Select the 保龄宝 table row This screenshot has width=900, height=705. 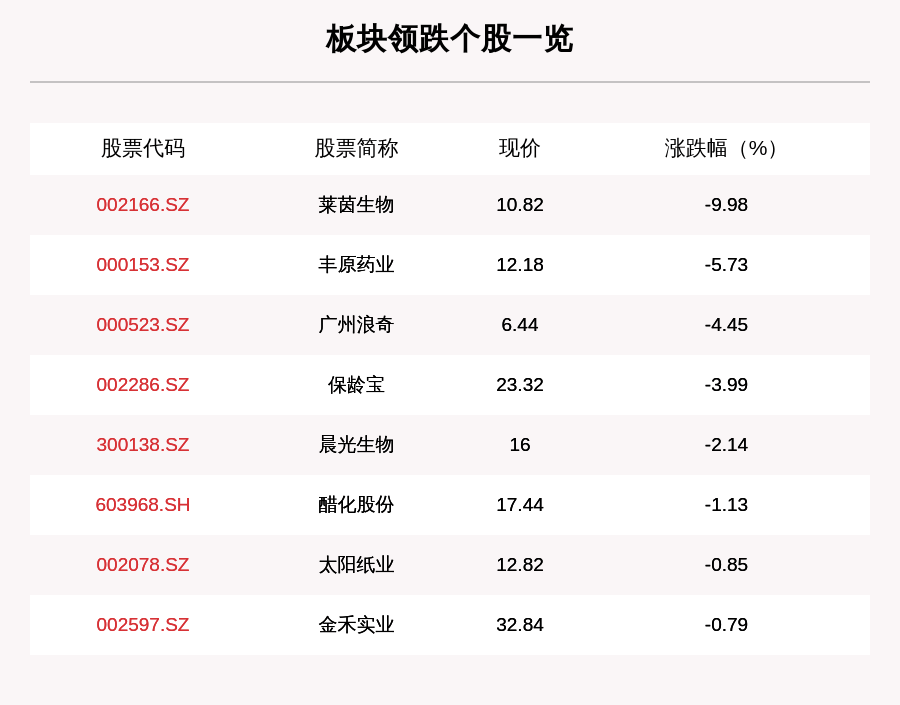click(450, 385)
